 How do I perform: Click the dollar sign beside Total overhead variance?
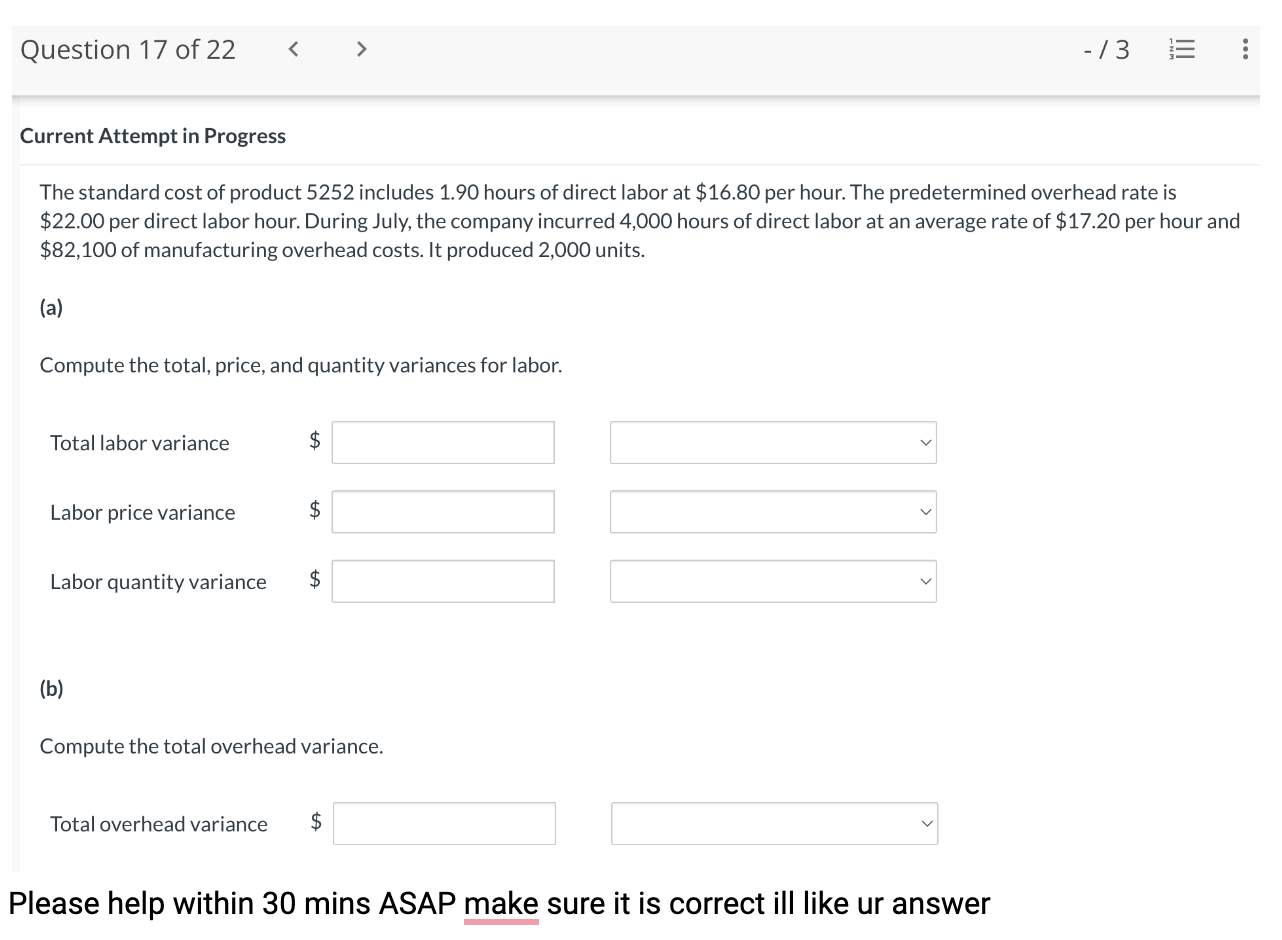[x=314, y=822]
